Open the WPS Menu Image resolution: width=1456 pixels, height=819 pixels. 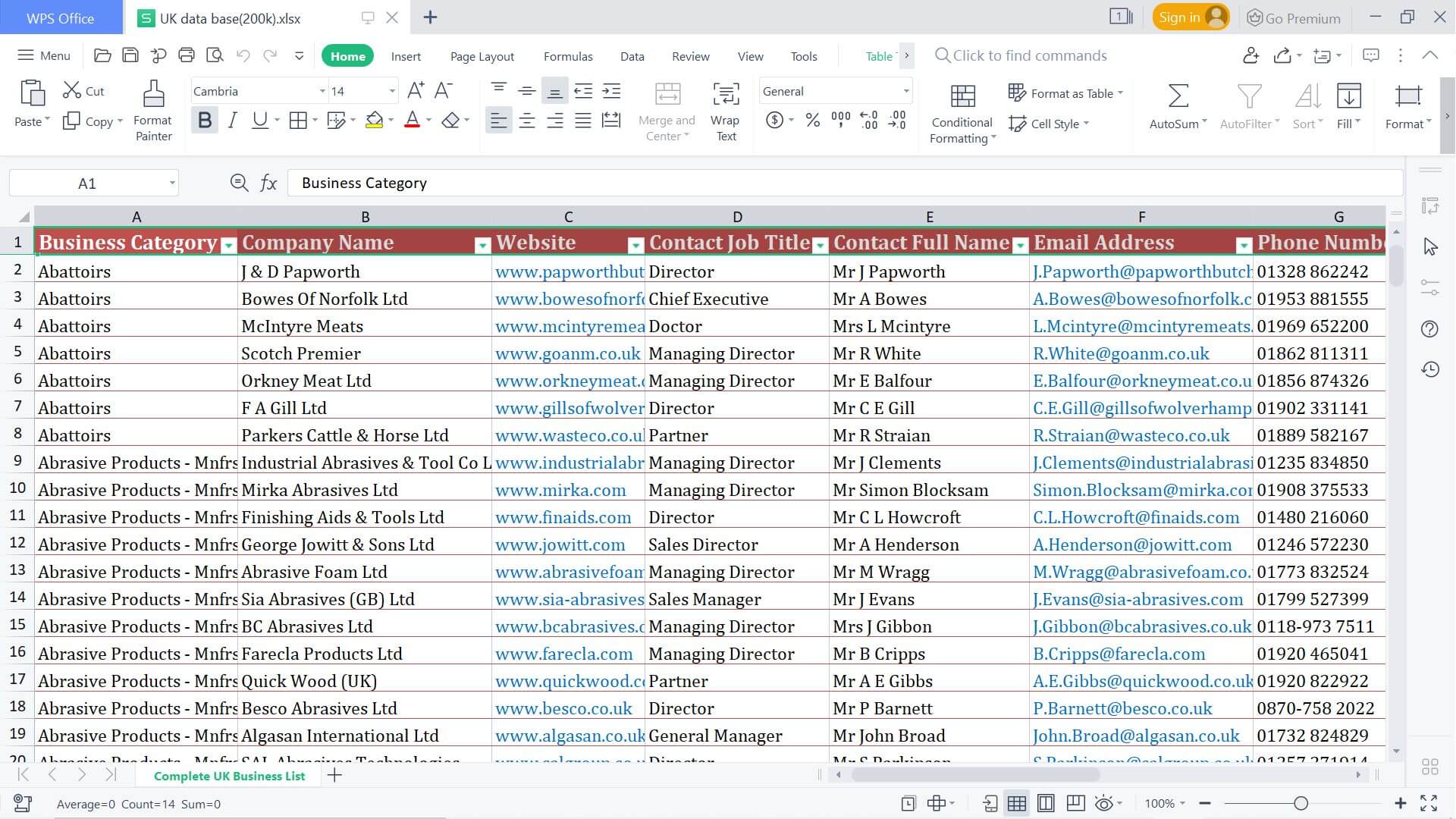[43, 55]
